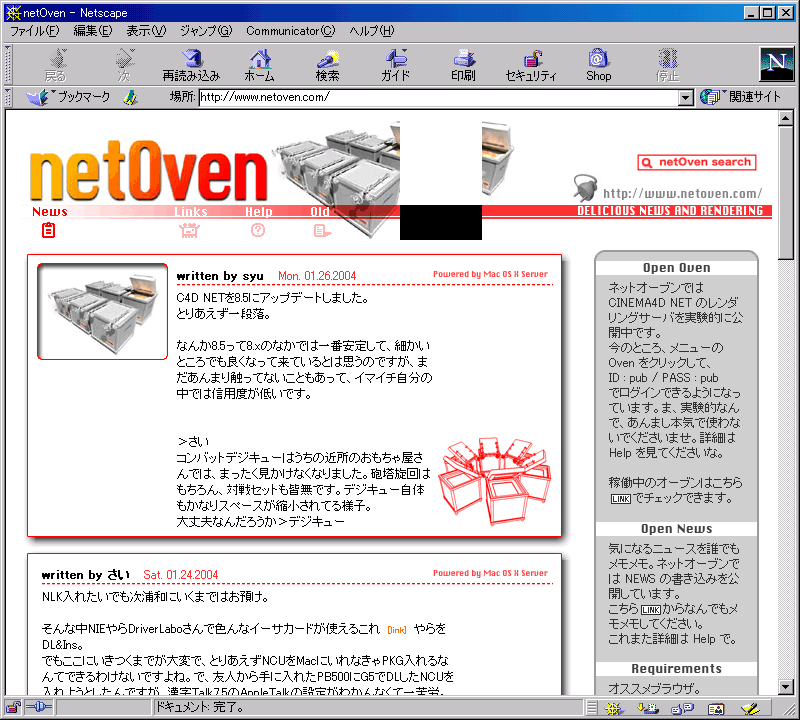Click the component bar grip handle
This screenshot has height=720, width=800.
pos(591,708)
